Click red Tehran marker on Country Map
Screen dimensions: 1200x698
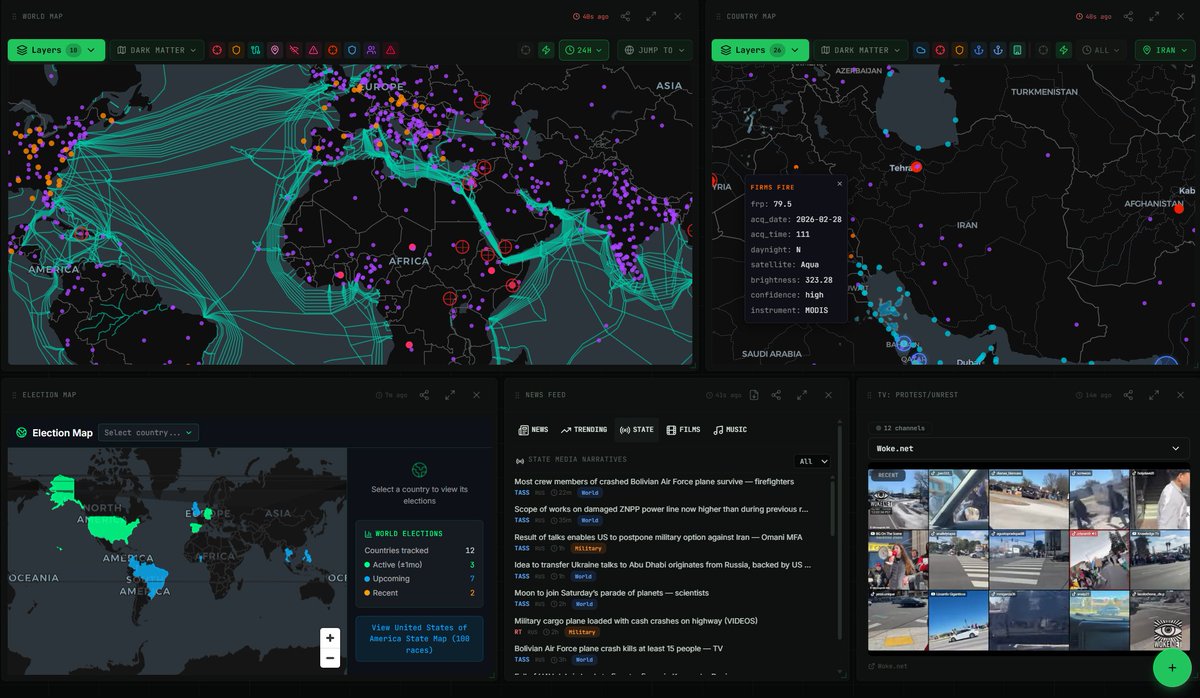pyautogui.click(x=916, y=167)
